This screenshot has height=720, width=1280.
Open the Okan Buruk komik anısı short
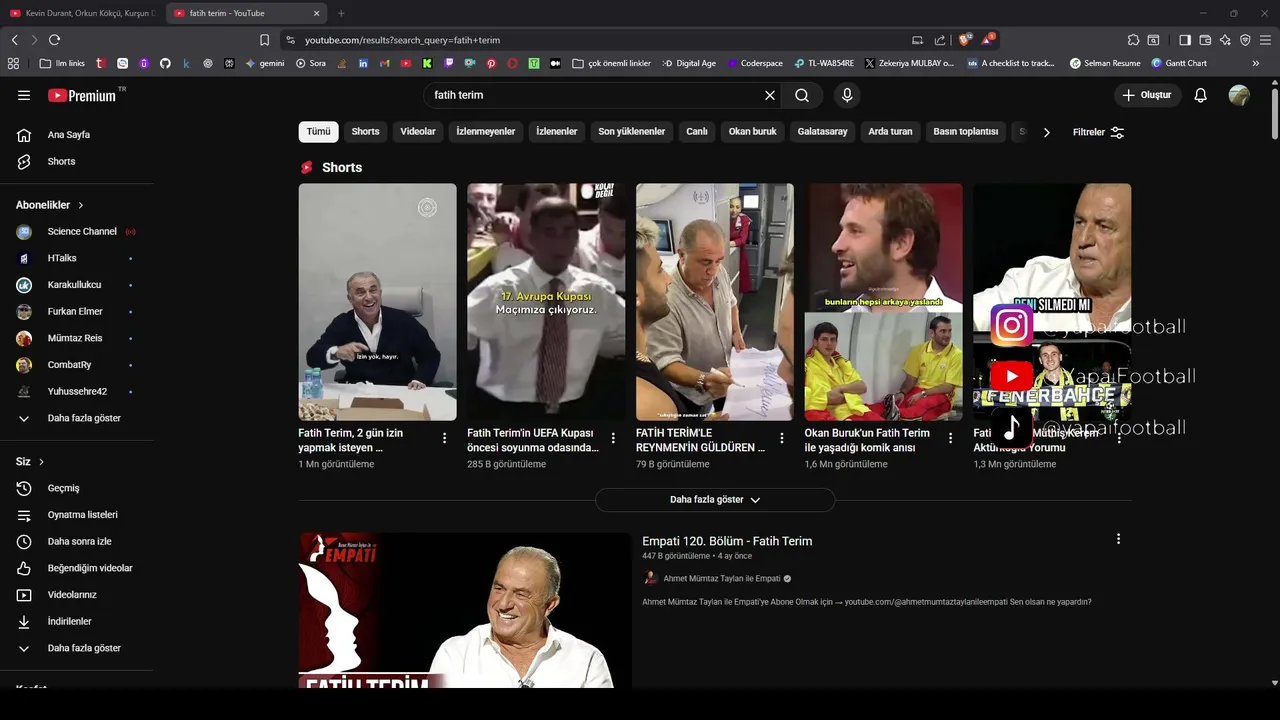(x=884, y=302)
